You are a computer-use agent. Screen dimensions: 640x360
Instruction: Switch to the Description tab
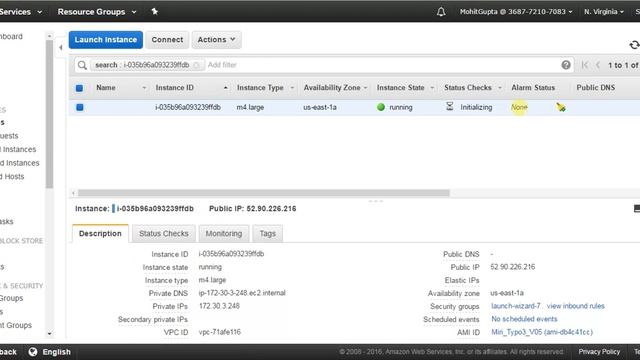(100, 233)
